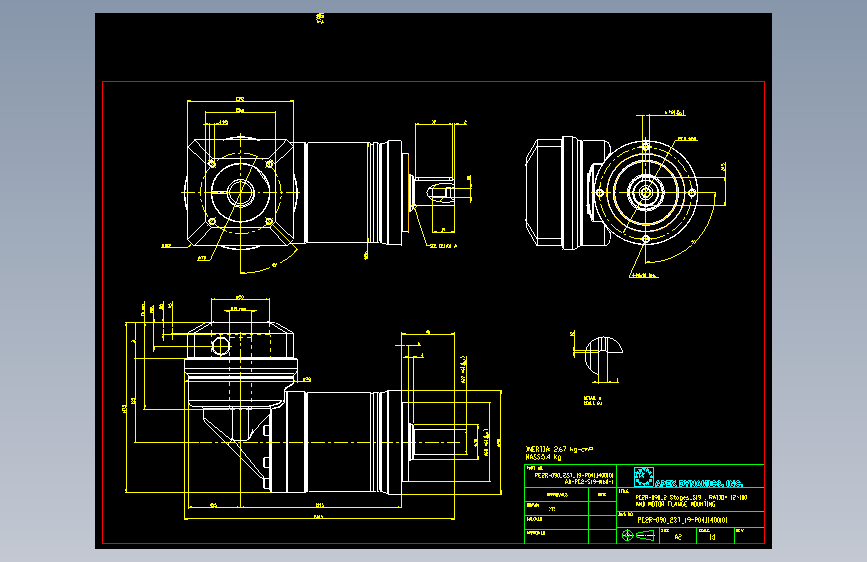Select the 2 Stages ratio title text line
867x562 pixels.
click(691, 497)
